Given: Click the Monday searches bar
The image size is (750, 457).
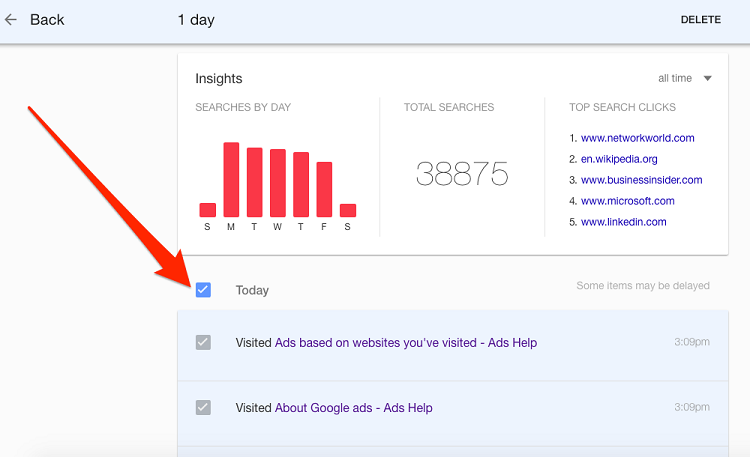Looking at the screenshot, I should pyautogui.click(x=231, y=180).
